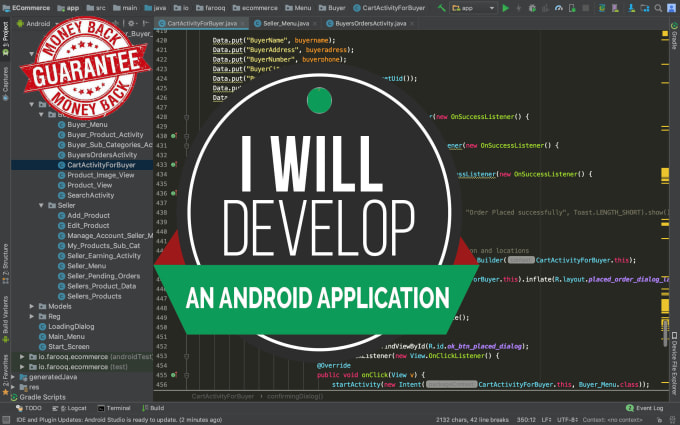Toggle tool window bars icon in status corner
The width and height of the screenshot is (680, 425).
pyautogui.click(x=6, y=419)
